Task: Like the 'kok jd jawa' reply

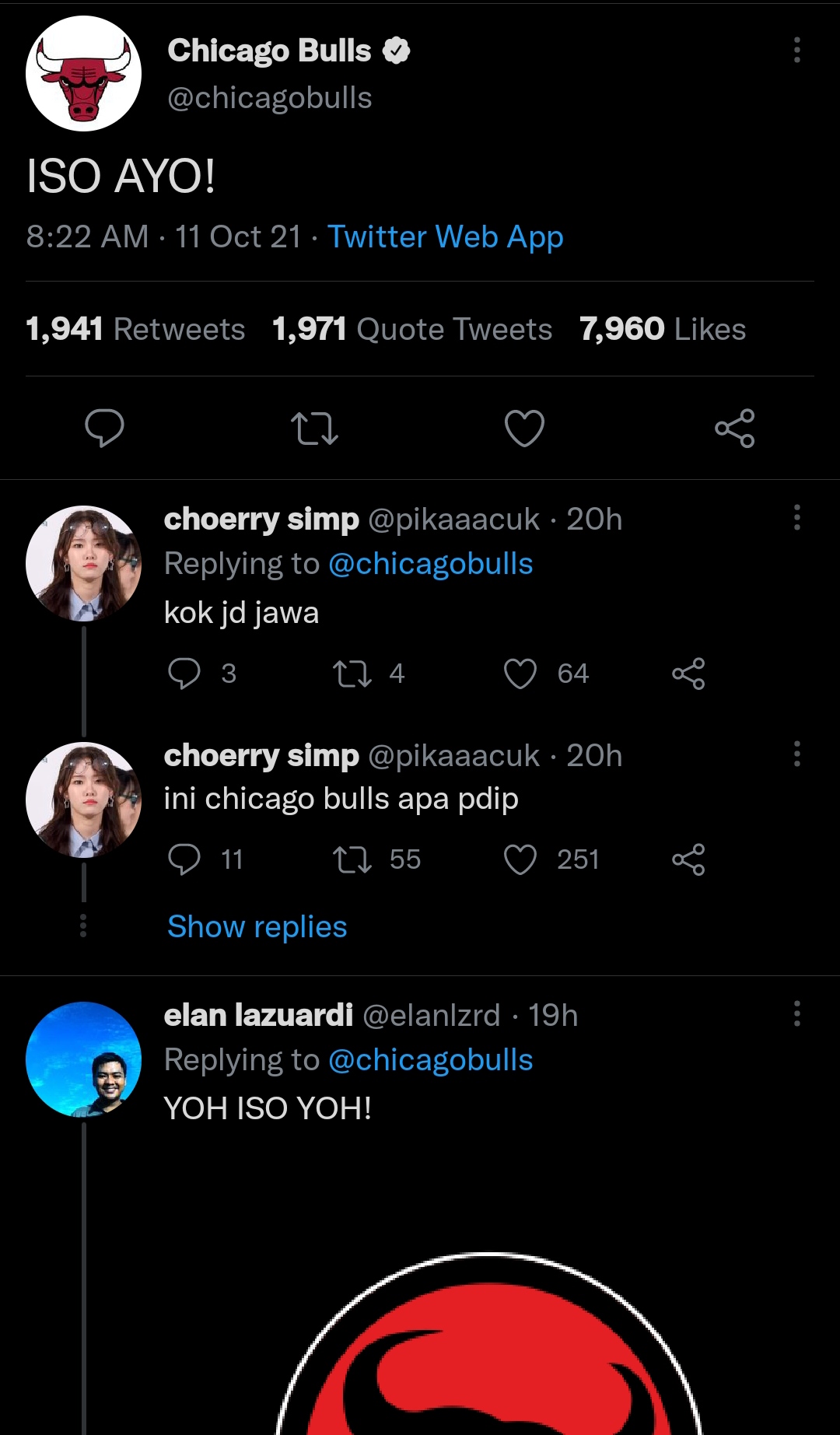Action: coord(520,674)
